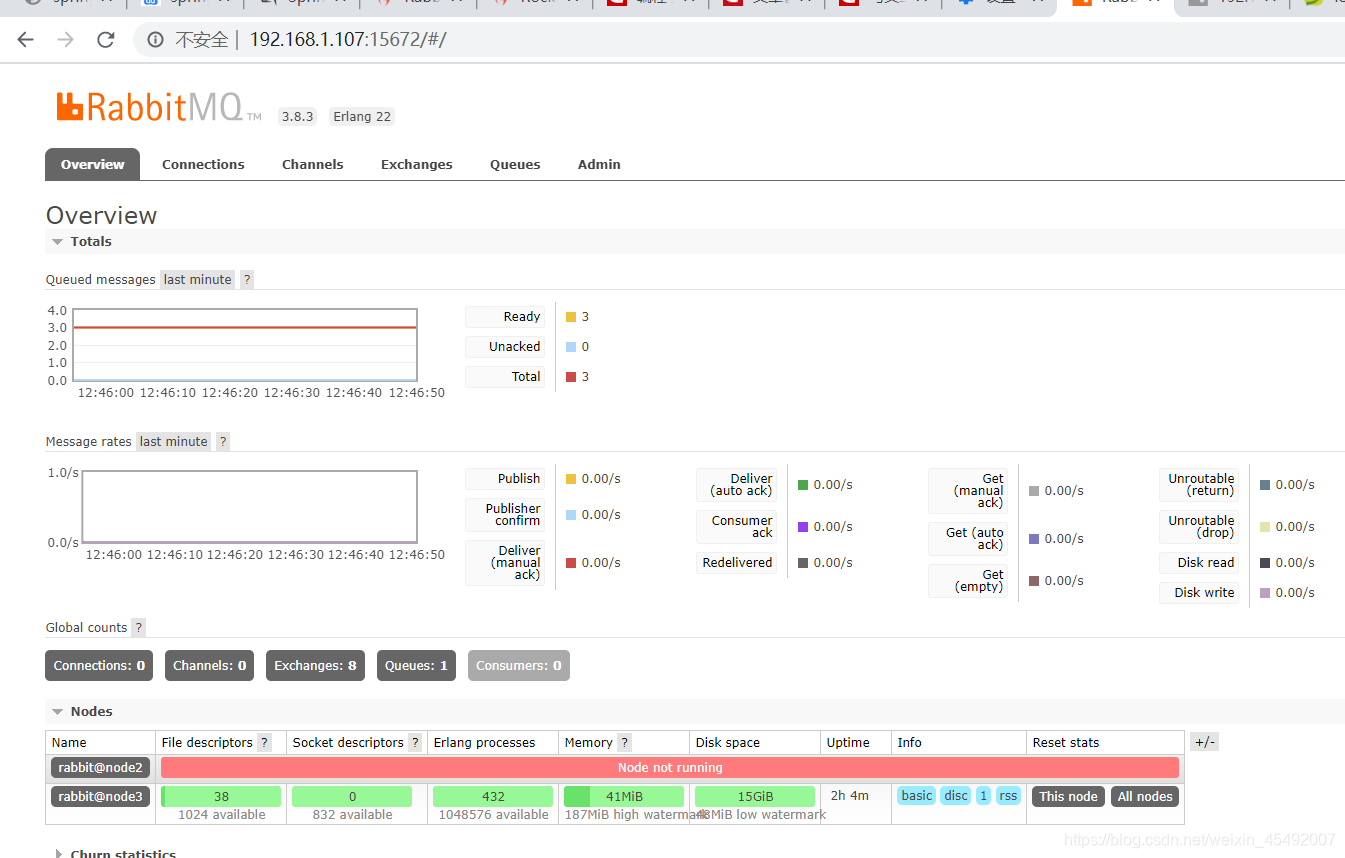Click the RabbitMQ logo
Viewport: 1345px width, 858px height.
coord(159,107)
